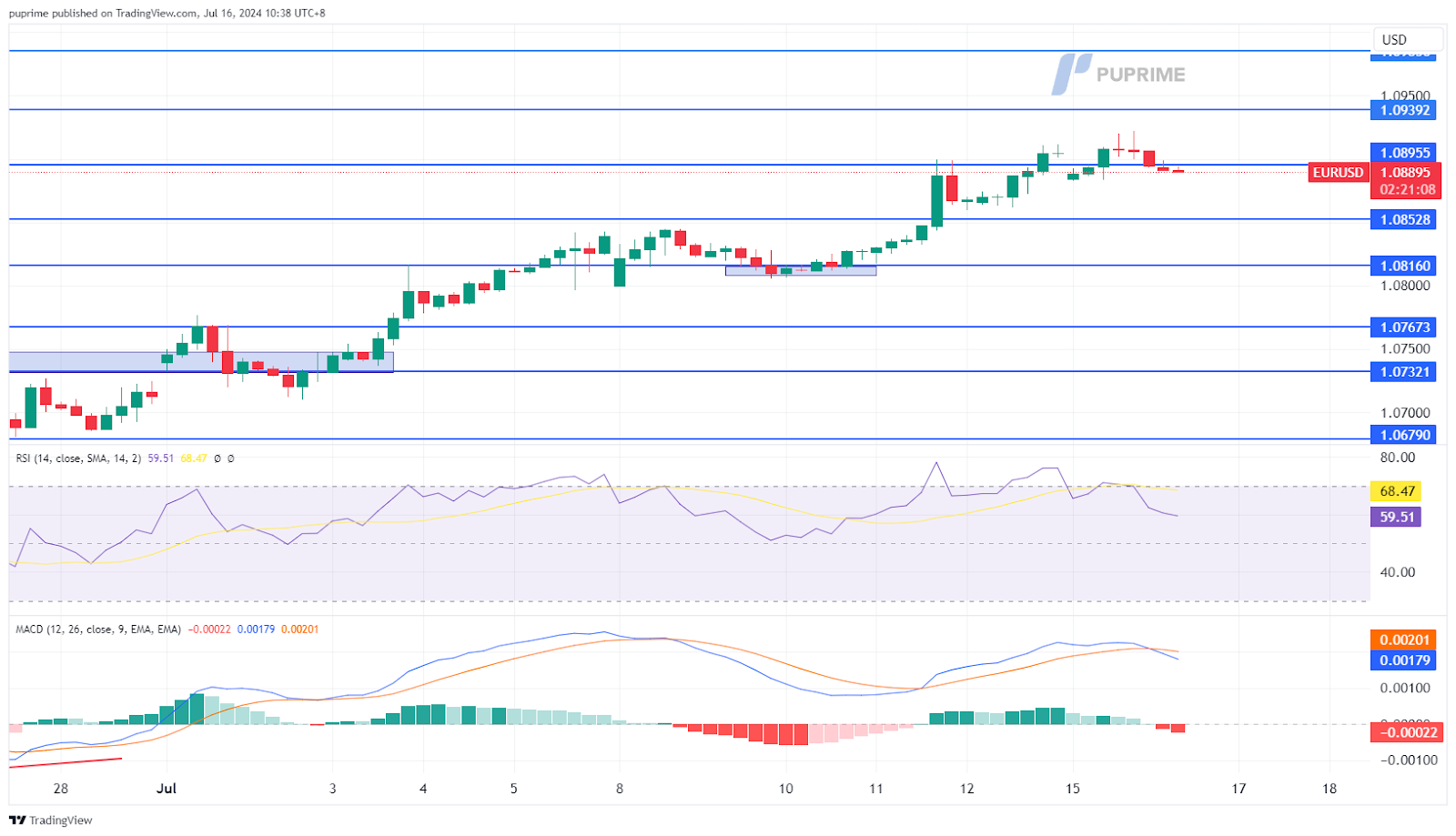Click the current price label 1.08895
The height and width of the screenshot is (836, 1456).
coord(1405,172)
